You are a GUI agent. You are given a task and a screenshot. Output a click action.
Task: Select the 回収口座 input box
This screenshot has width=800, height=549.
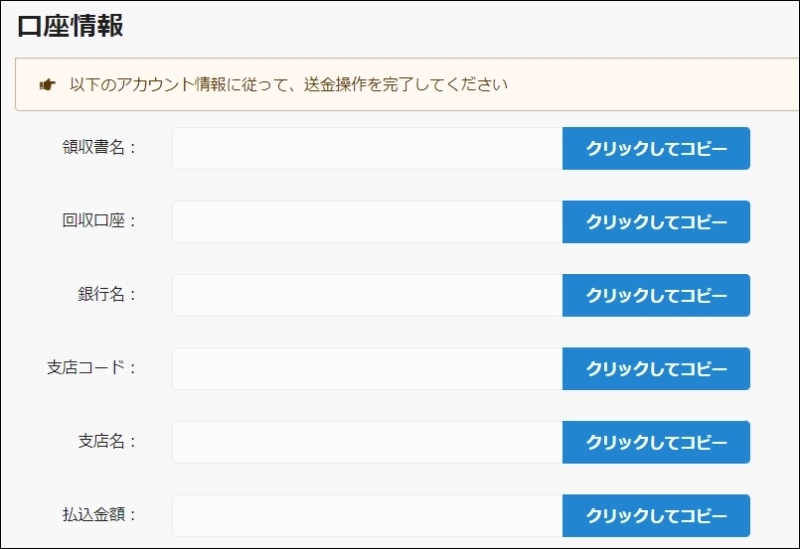(367, 222)
